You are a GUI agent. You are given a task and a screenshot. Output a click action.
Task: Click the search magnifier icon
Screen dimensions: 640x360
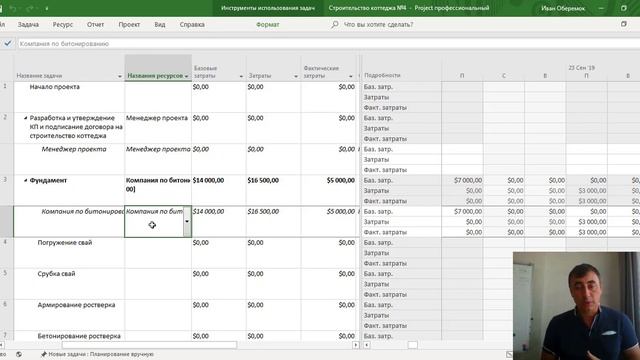[x=335, y=24]
